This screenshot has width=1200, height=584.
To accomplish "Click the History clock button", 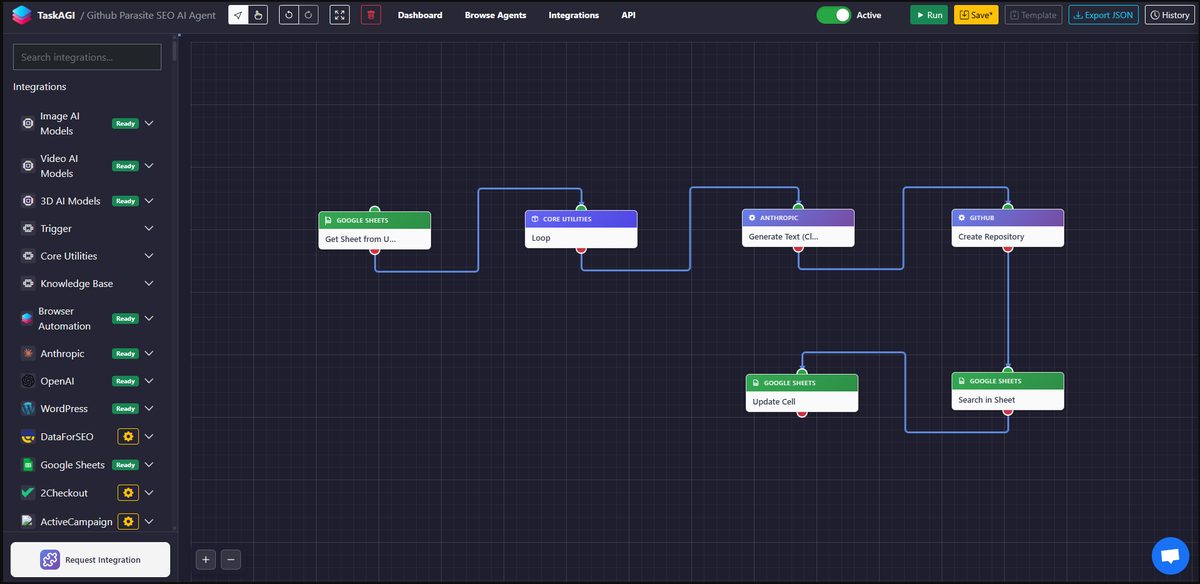I will (x=1169, y=14).
